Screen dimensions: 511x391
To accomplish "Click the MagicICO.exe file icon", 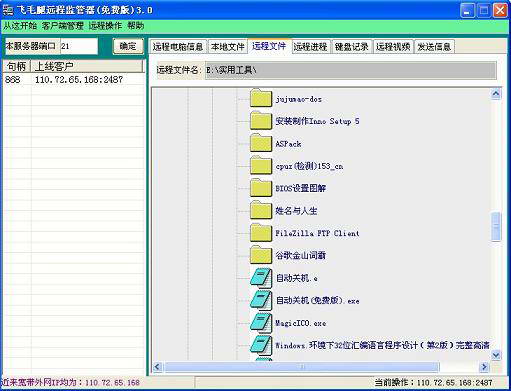I will coord(261,322).
